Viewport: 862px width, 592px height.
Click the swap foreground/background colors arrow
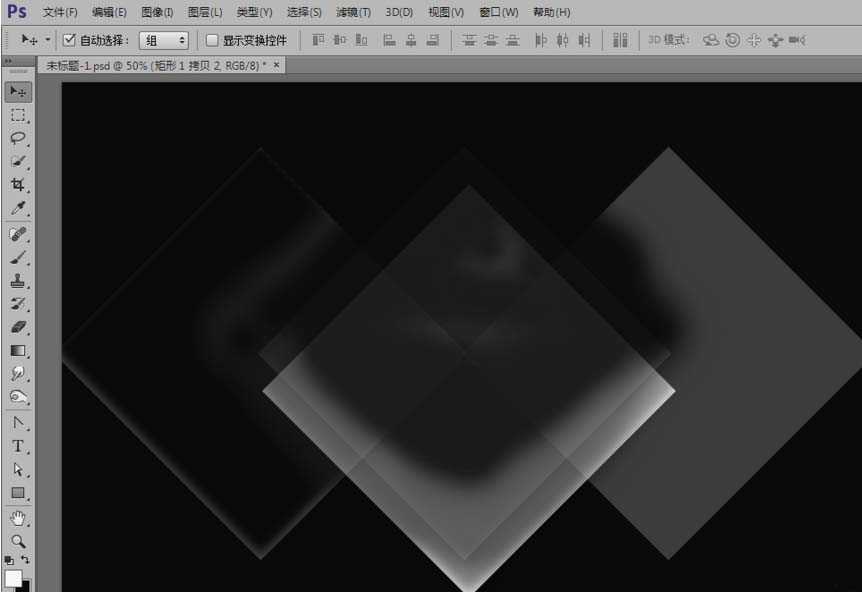click(x=25, y=560)
